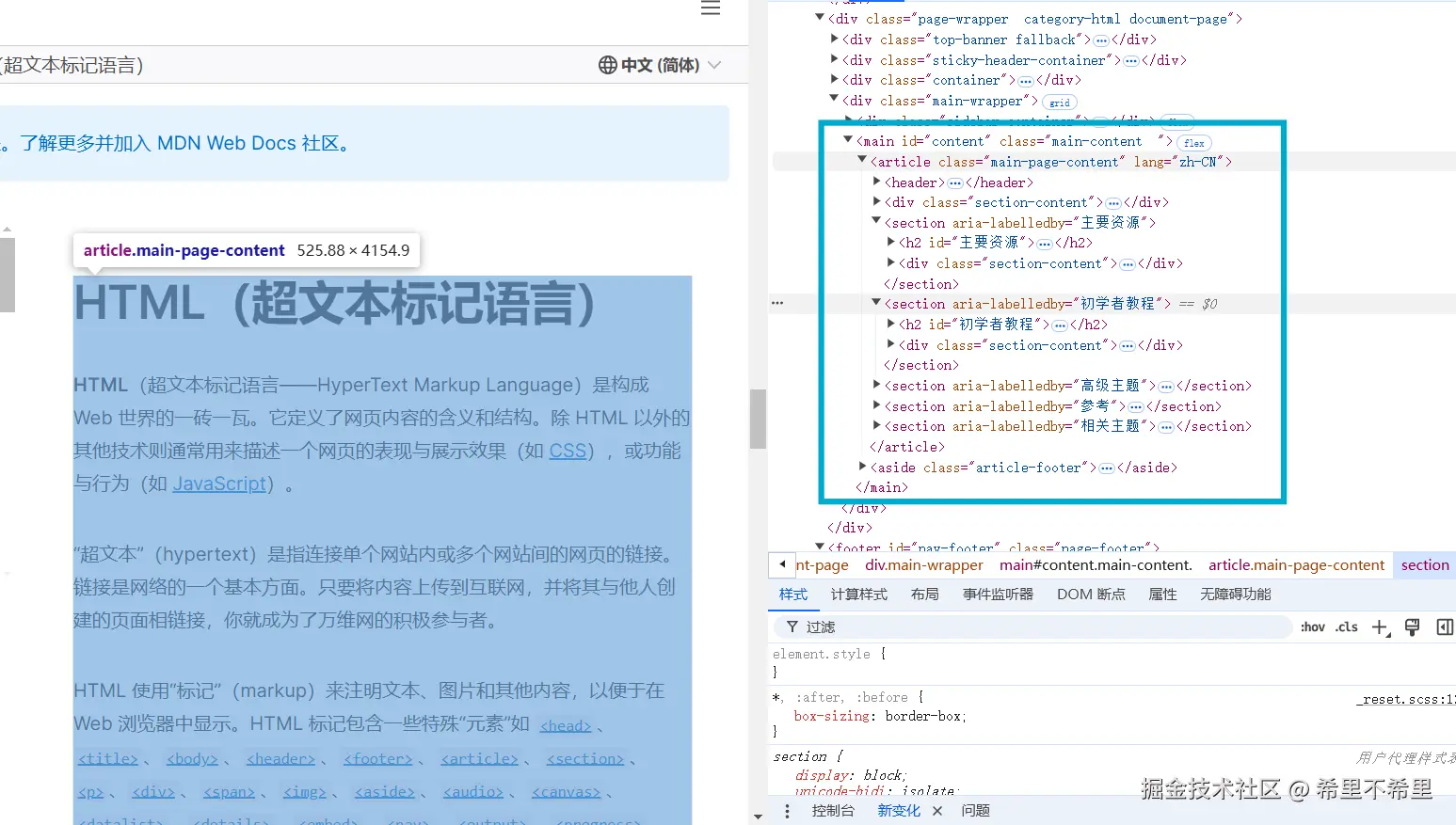Toggle the .cls class editor
This screenshot has height=825, width=1456.
point(1347,627)
